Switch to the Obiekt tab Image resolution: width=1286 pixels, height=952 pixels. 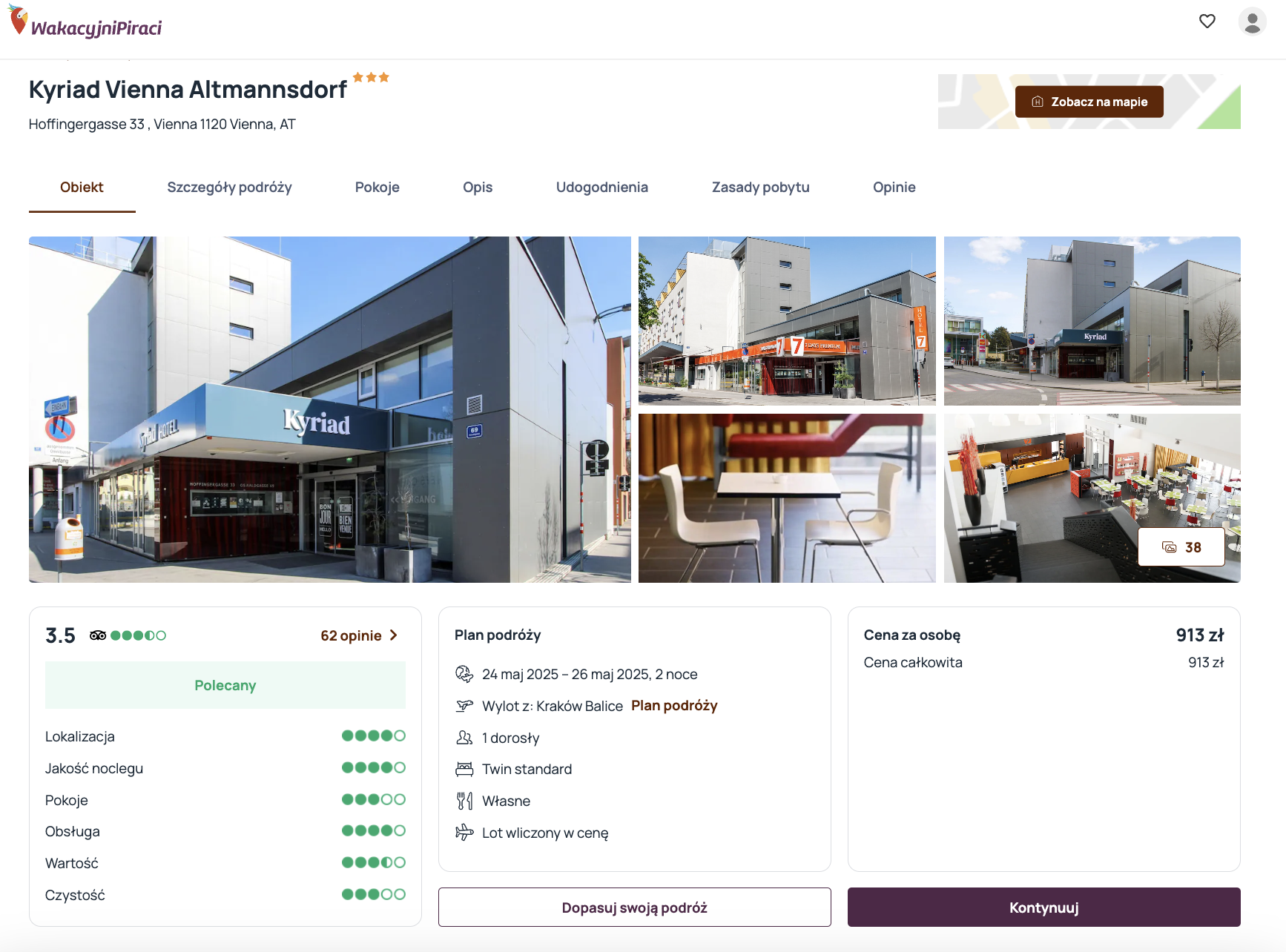[82, 188]
